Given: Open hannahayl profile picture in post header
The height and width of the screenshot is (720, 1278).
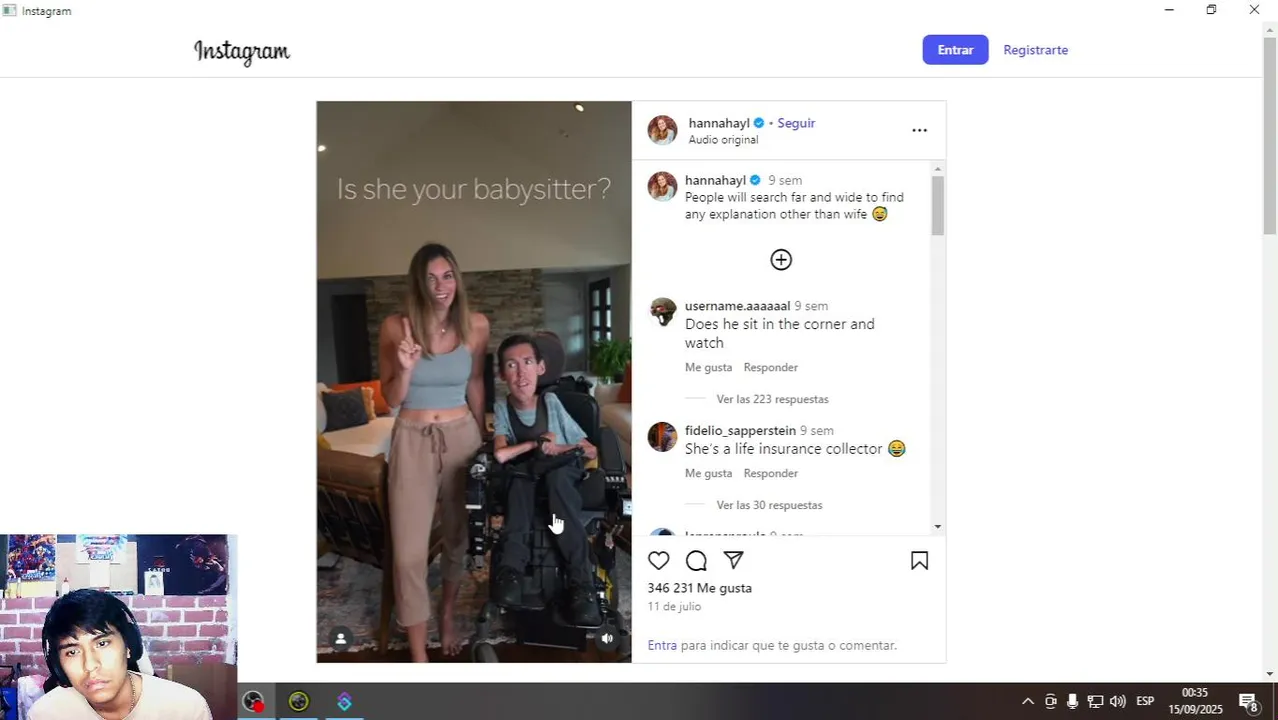Looking at the screenshot, I should point(662,130).
